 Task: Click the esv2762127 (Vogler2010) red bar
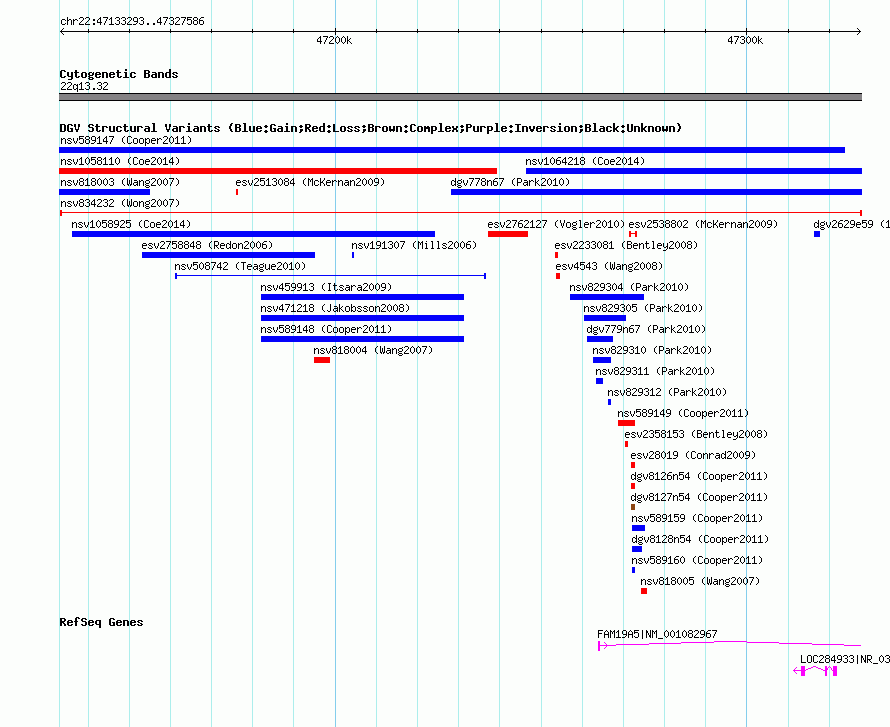coord(508,234)
